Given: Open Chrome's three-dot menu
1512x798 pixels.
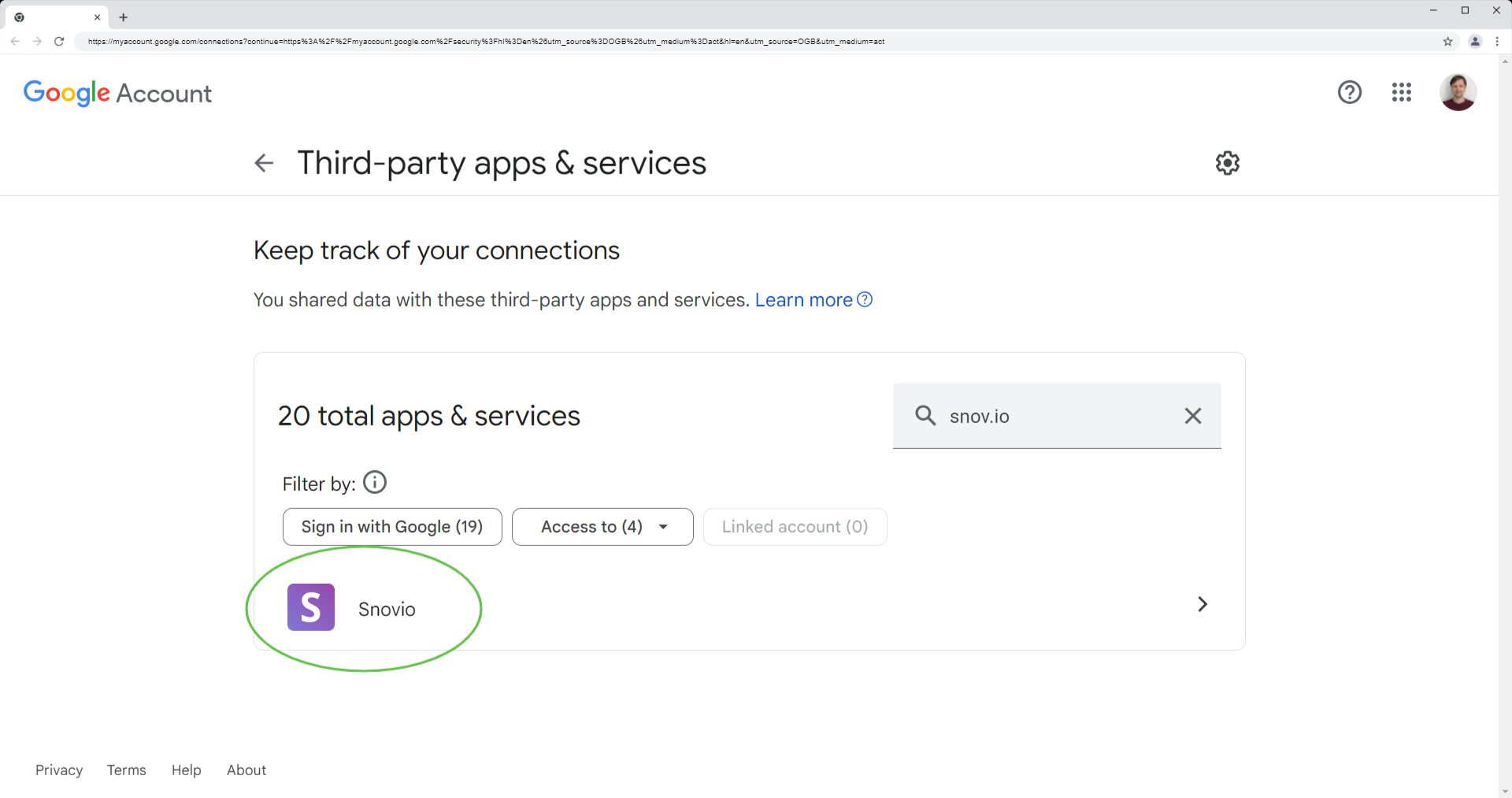Looking at the screenshot, I should 1497,42.
